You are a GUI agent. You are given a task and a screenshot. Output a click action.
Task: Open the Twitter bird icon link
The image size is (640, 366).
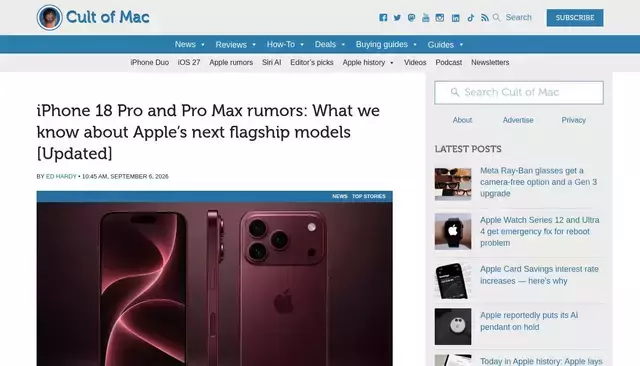(397, 18)
